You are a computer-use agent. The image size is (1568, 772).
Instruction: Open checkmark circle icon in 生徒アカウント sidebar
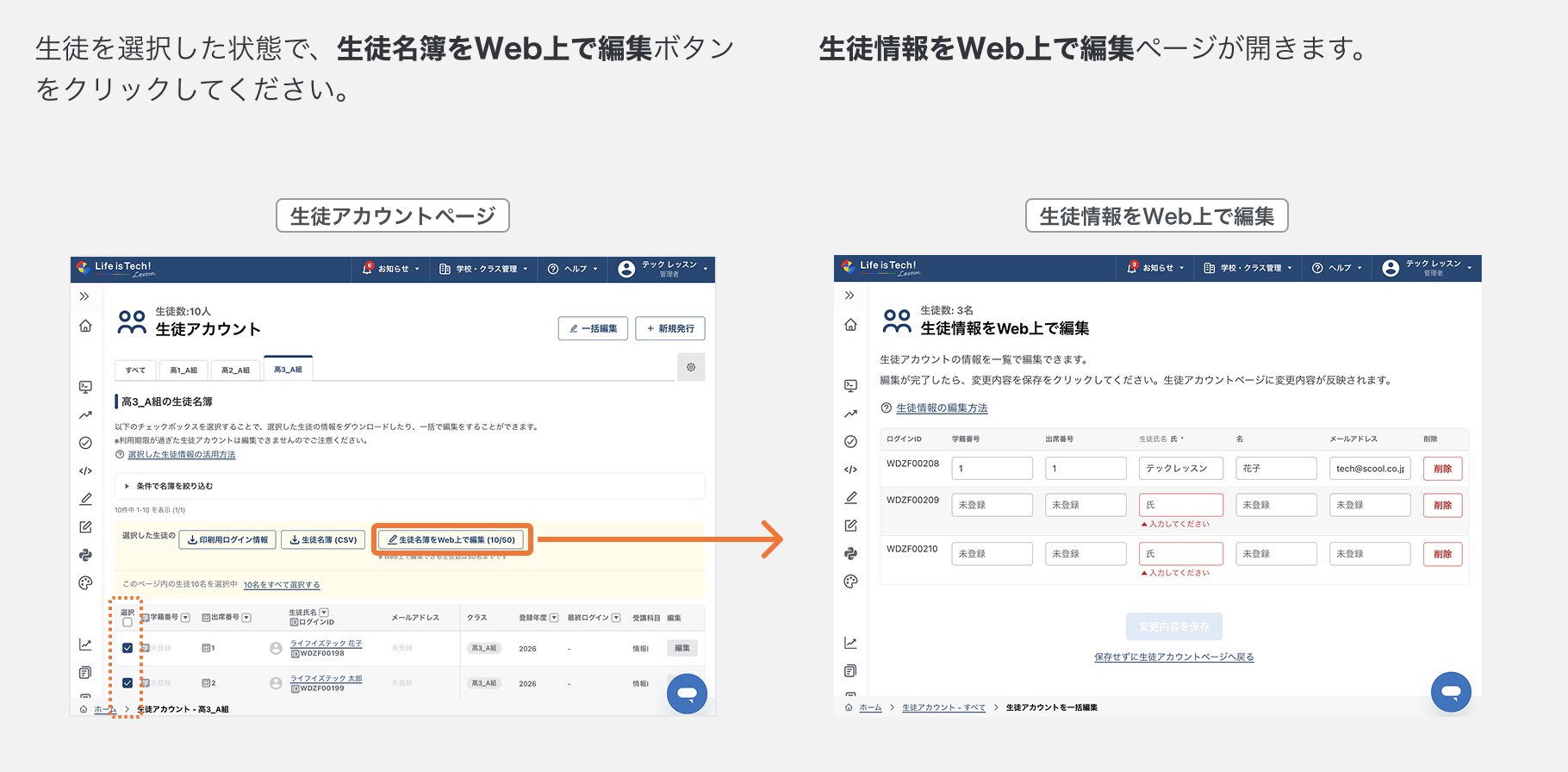85,443
